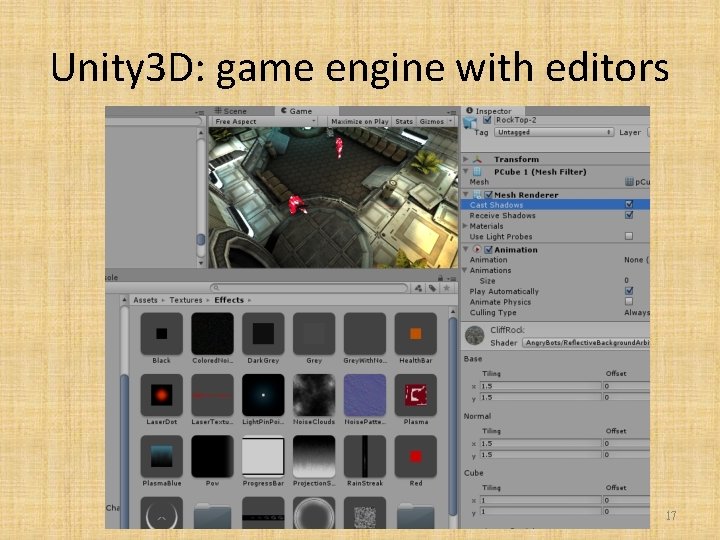This screenshot has width=720, height=540.
Task: Collapse the Animation component
Action: [466, 249]
